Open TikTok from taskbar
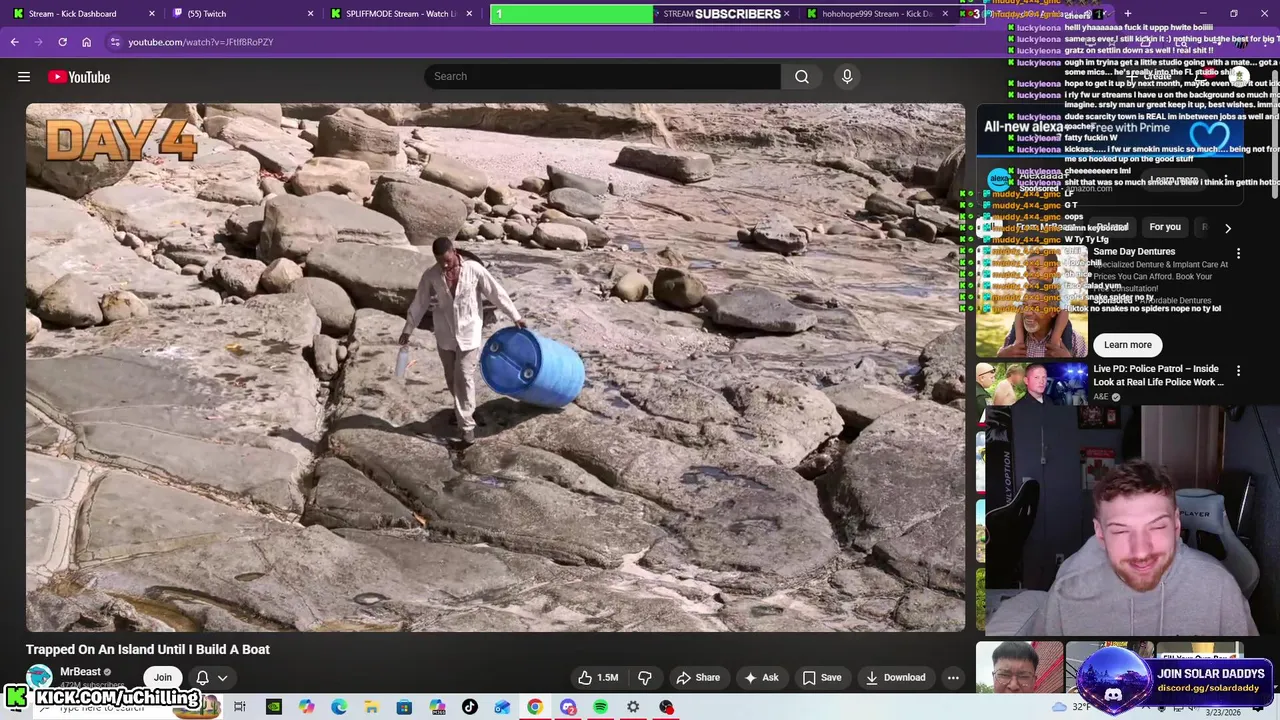The width and height of the screenshot is (1280, 720). pyautogui.click(x=469, y=707)
